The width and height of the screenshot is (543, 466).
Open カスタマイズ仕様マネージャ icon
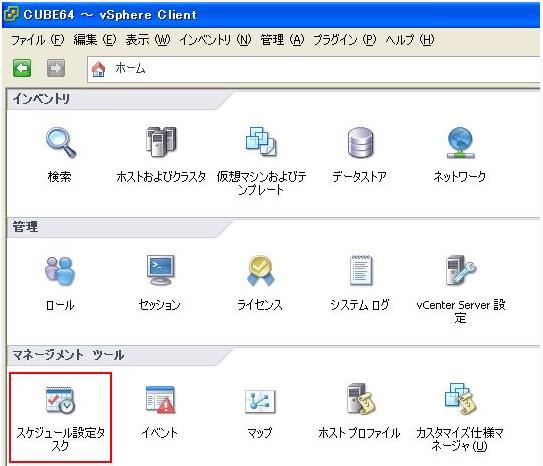click(x=461, y=399)
